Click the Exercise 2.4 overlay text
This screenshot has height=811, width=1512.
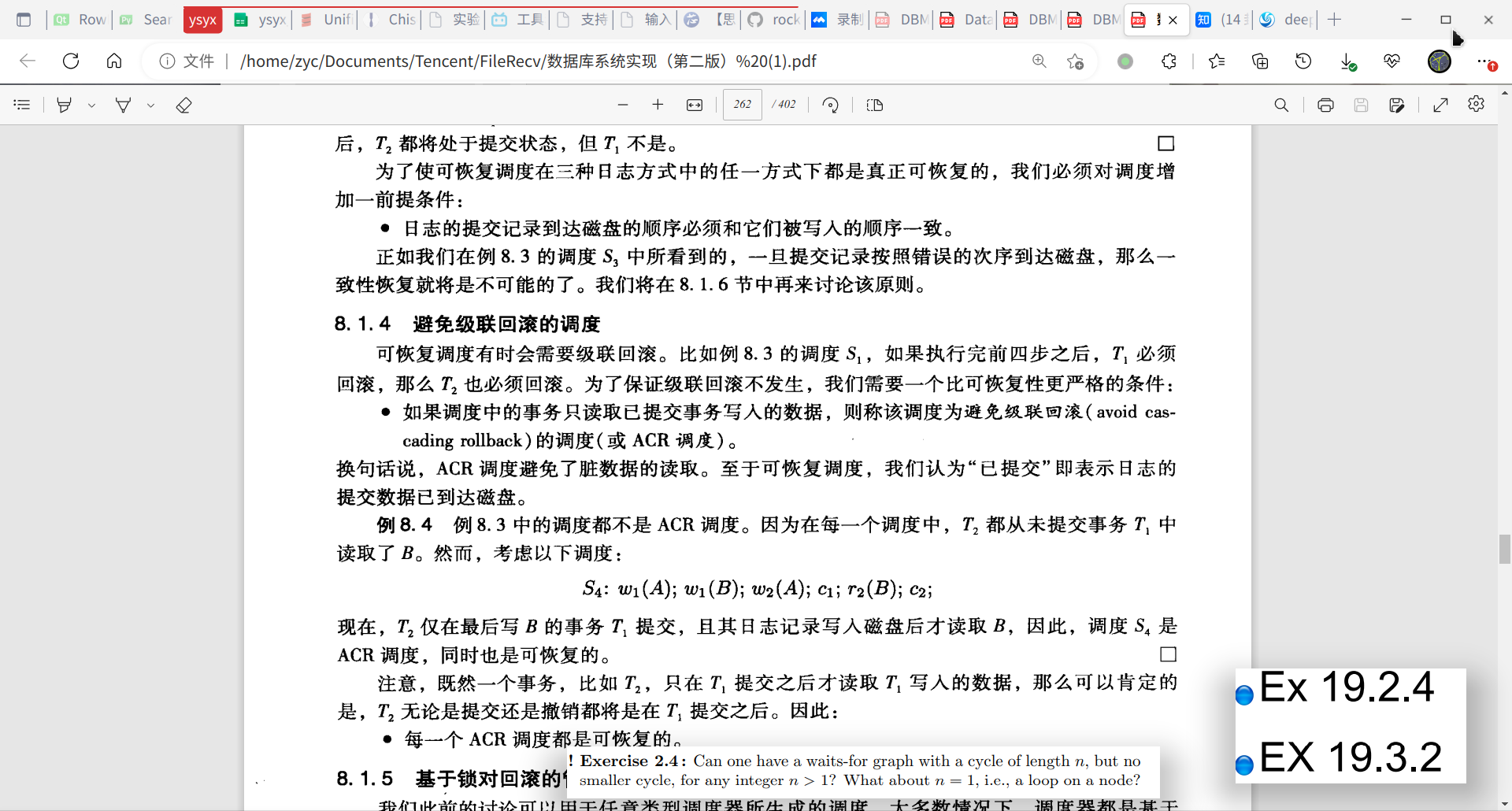[860, 771]
